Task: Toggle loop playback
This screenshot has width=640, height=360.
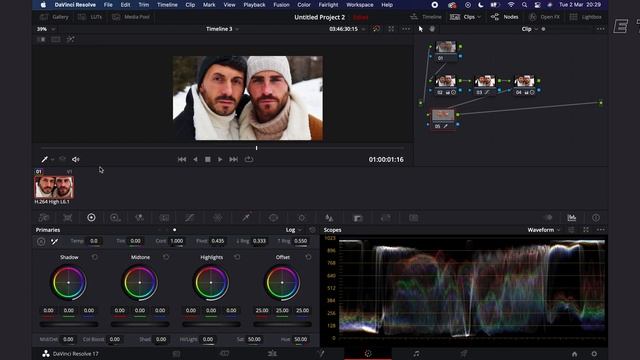Action: click(x=249, y=160)
